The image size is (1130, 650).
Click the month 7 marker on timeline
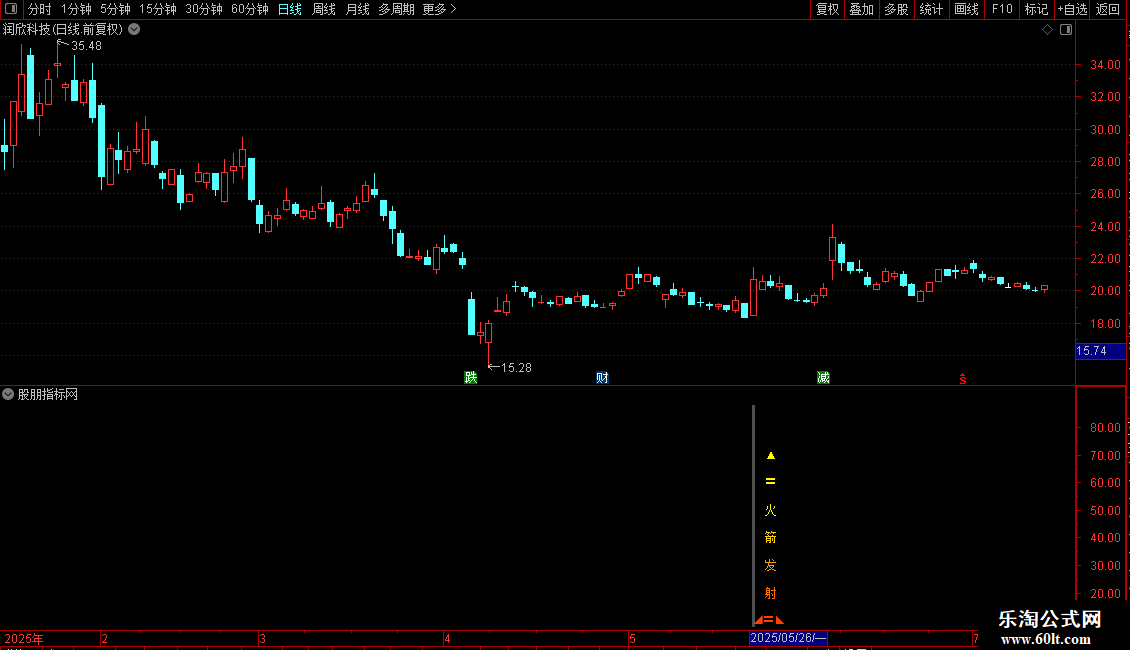[x=975, y=638]
